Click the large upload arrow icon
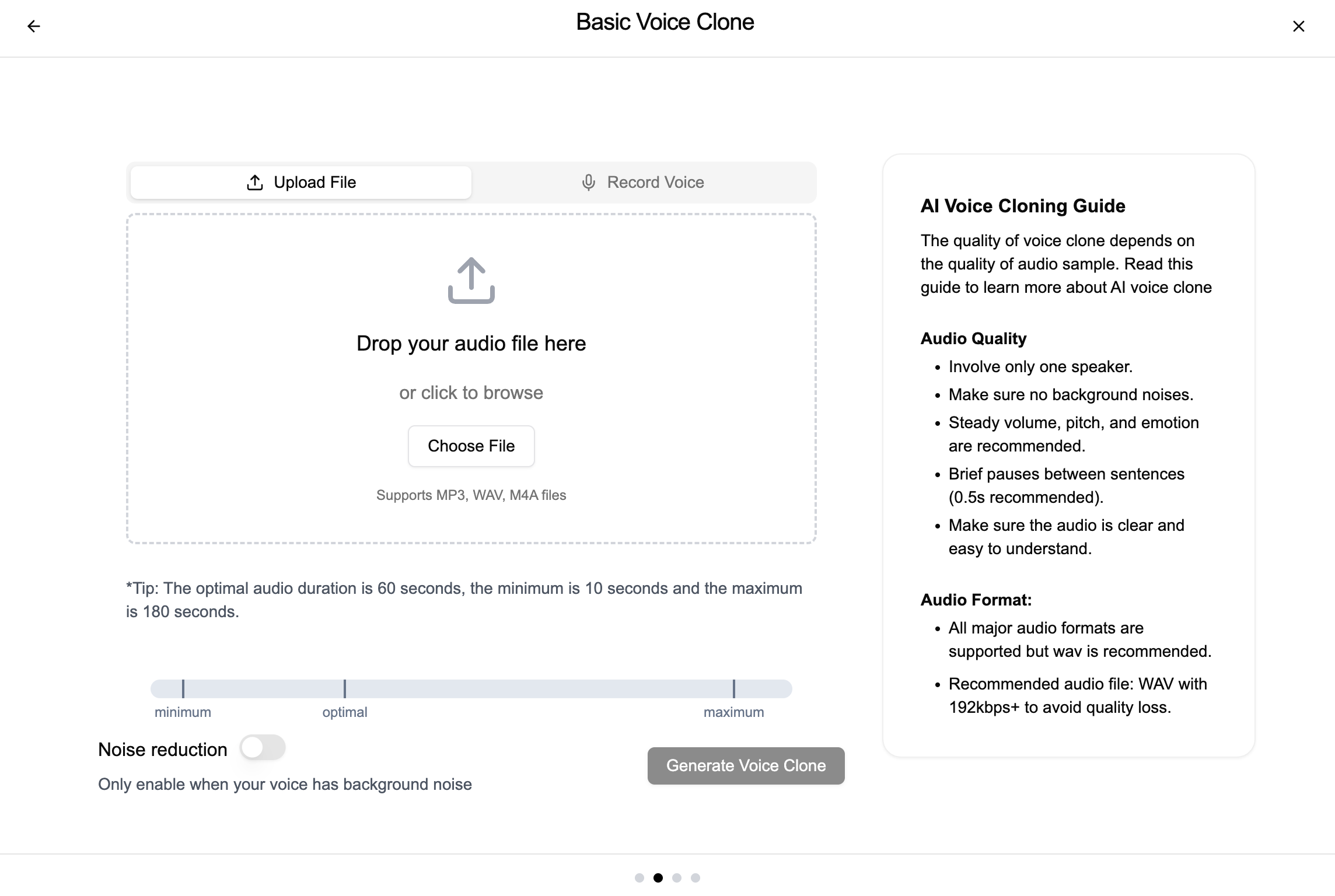1335x896 pixels. coord(471,281)
